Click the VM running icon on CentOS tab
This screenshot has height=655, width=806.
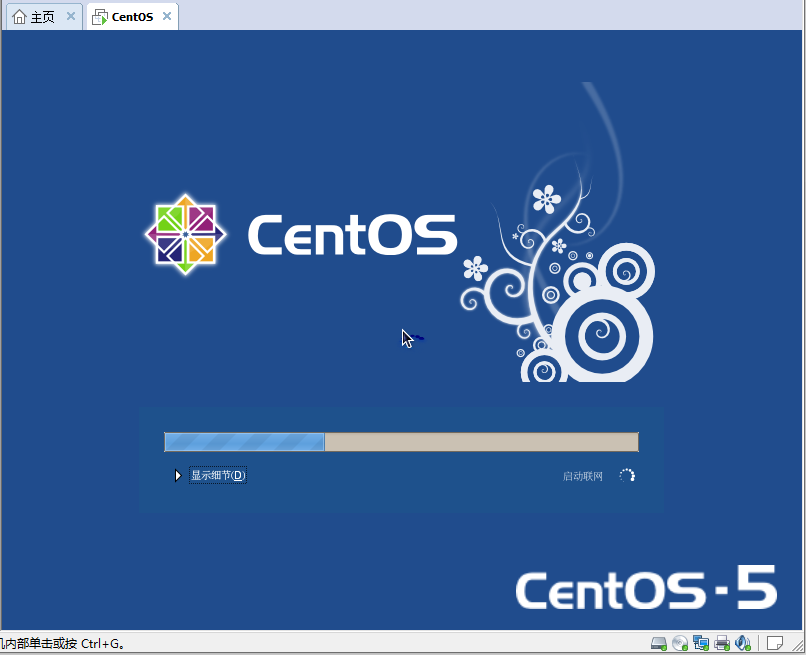click(100, 17)
